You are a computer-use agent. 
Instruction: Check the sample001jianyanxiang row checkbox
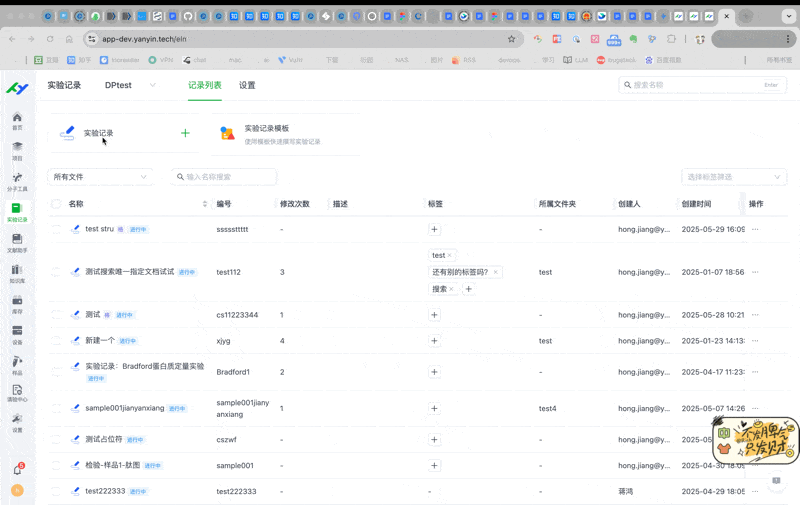pos(56,408)
